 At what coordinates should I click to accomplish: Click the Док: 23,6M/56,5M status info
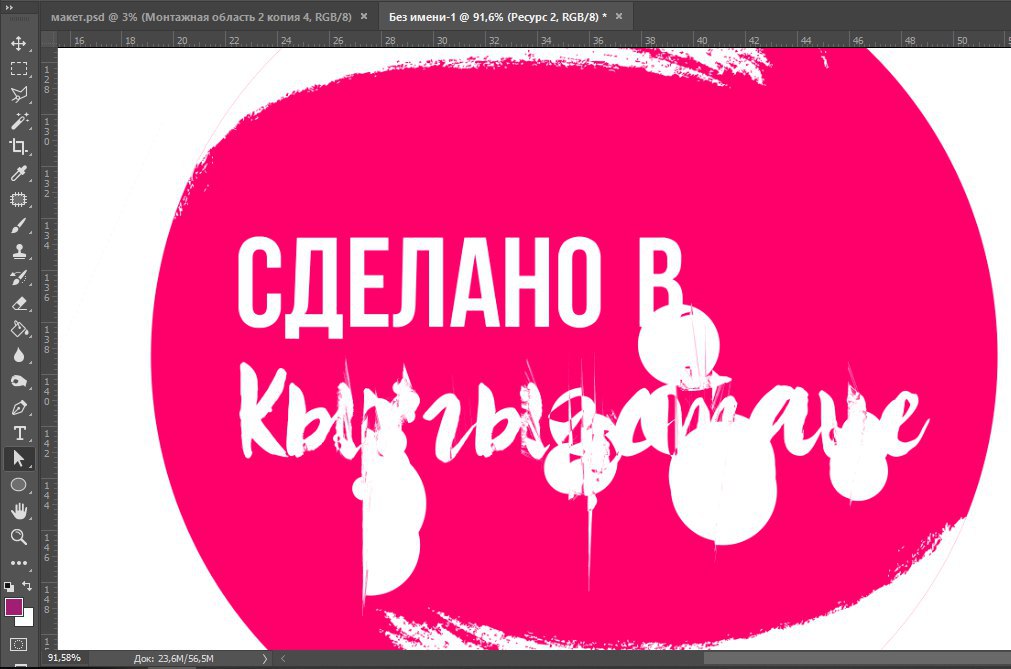point(173,659)
